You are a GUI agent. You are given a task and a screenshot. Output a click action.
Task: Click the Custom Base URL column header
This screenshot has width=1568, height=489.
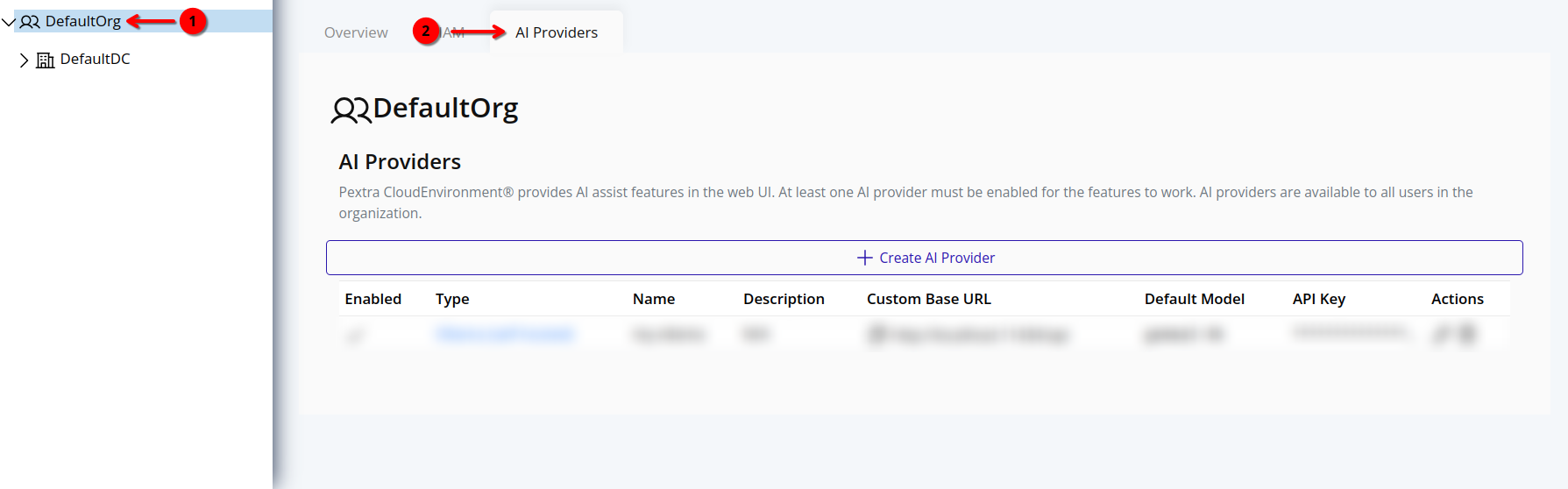point(929,299)
